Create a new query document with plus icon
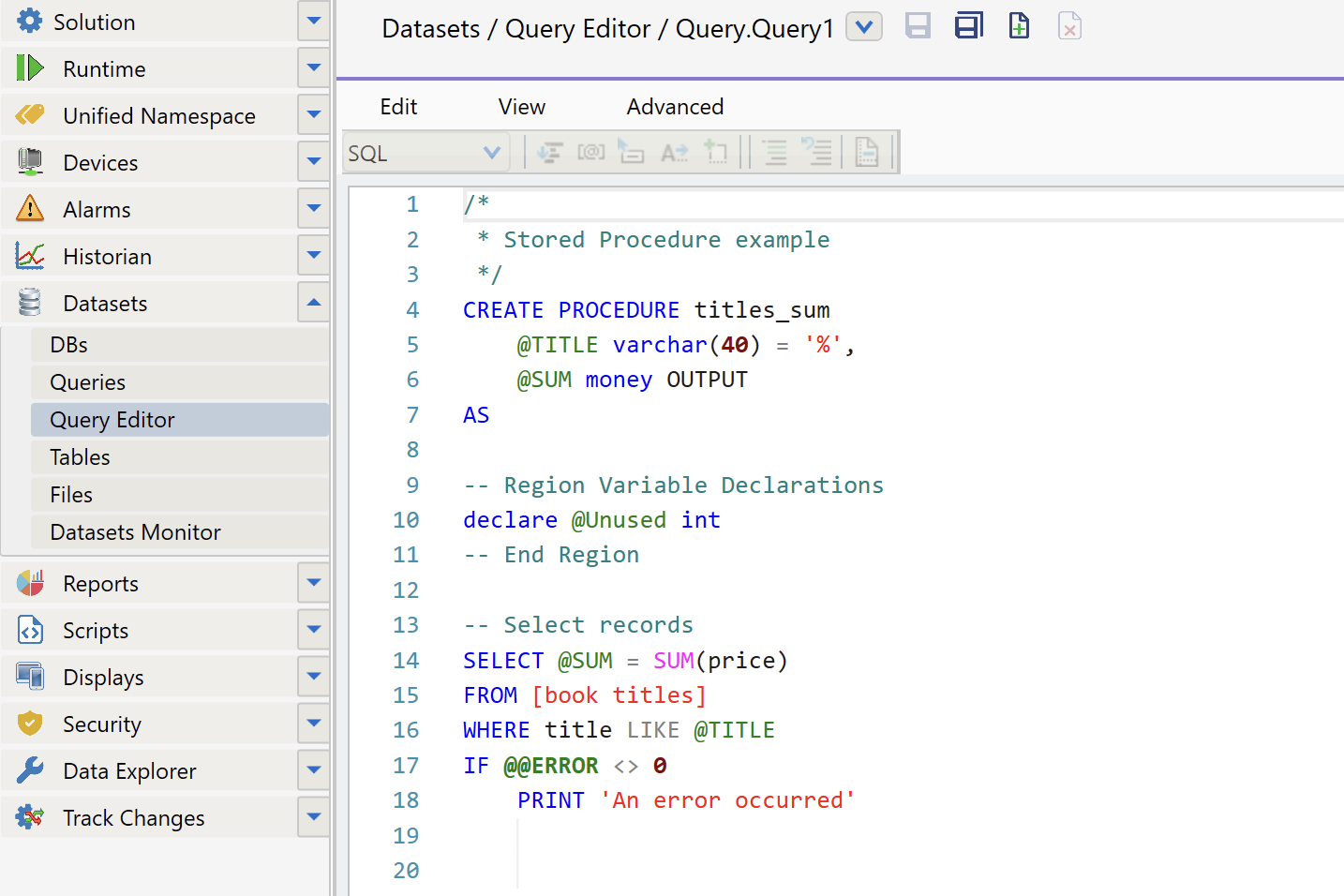 tap(1019, 26)
